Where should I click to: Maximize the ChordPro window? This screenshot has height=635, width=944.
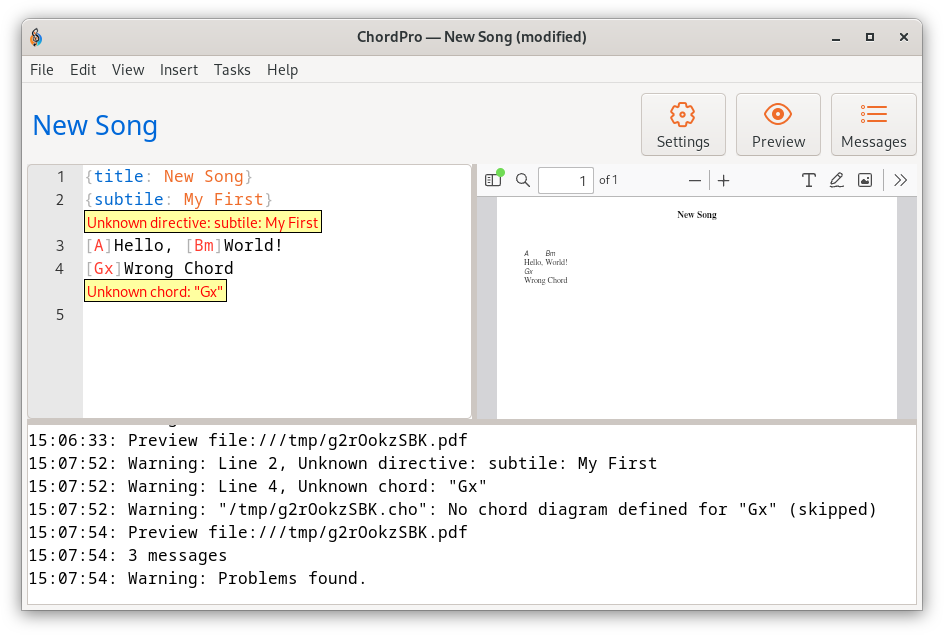870,37
